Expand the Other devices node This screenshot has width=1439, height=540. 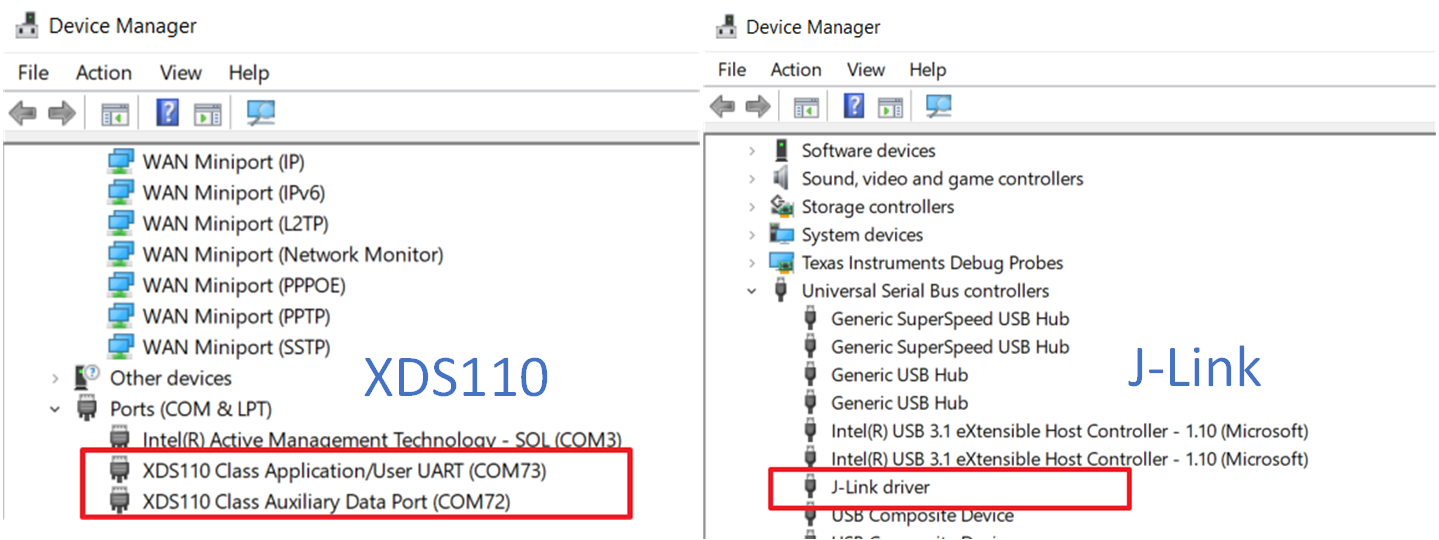(x=55, y=379)
